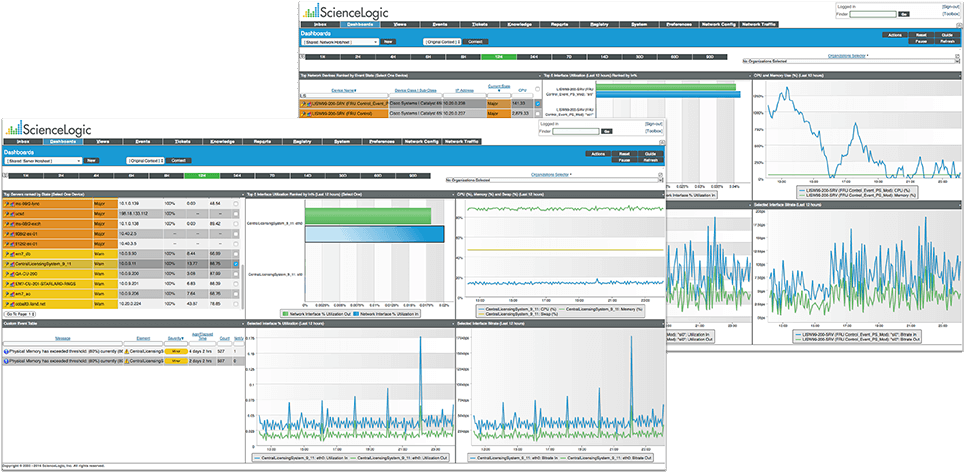Screen dimensions: 964x472
Task: Open graph icon in the em7_db row
Action: [x=12, y=254]
